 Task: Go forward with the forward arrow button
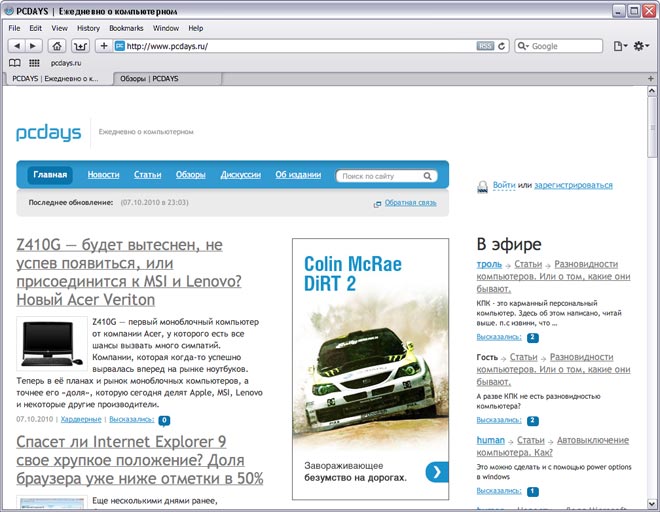[x=33, y=45]
